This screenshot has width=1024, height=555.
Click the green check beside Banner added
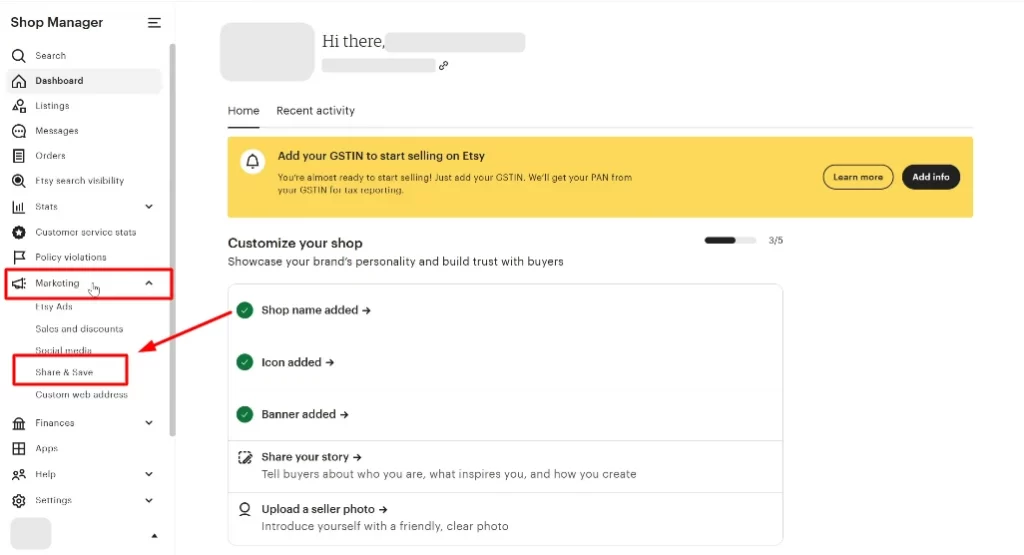click(245, 415)
